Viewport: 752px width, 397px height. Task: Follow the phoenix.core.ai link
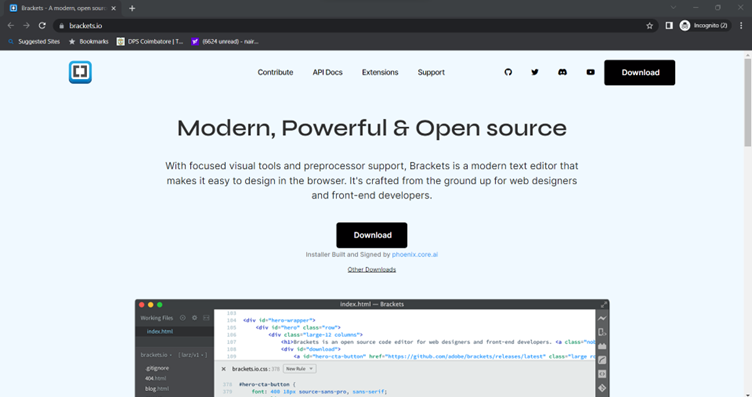coord(415,255)
